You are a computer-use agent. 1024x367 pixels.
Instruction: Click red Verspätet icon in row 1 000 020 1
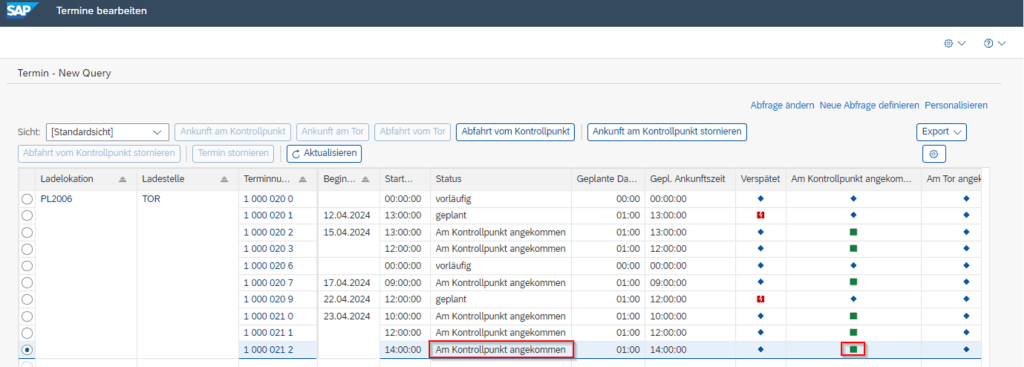coord(760,215)
